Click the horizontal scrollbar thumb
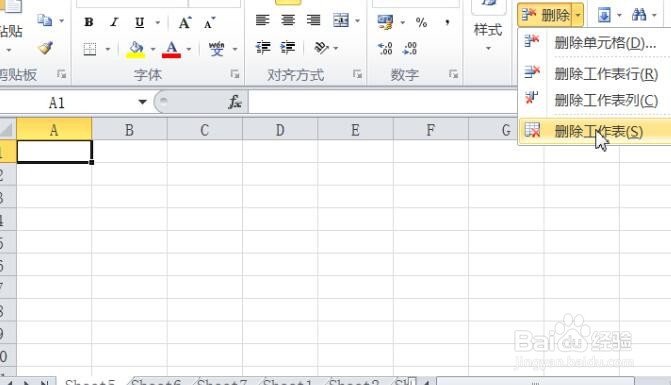Image resolution: width=671 pixels, height=385 pixels. click(535, 382)
